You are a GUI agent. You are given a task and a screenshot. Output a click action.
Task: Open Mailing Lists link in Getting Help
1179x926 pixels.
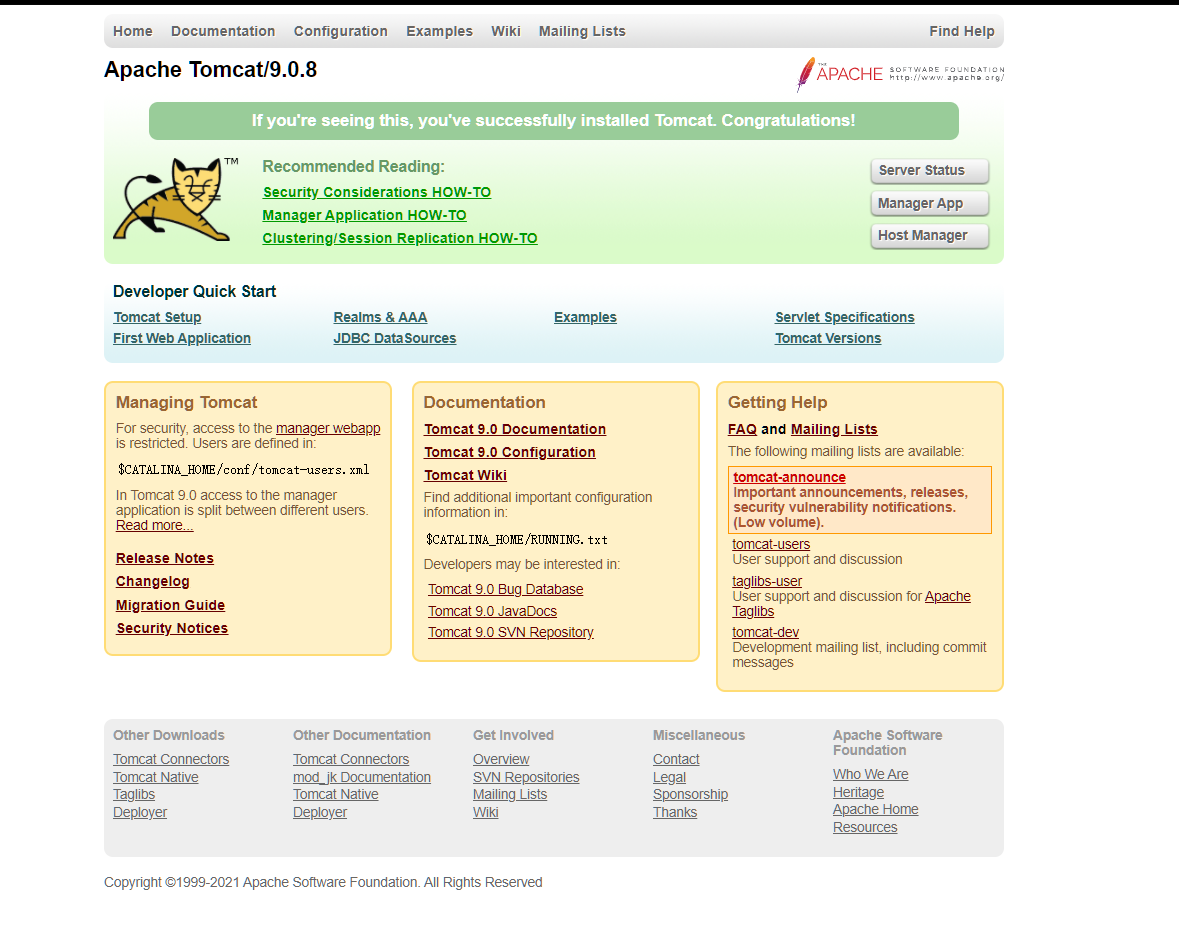(x=834, y=429)
